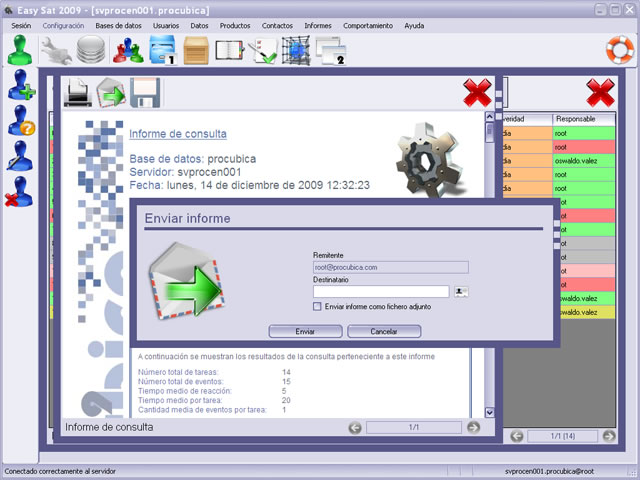Open the databases stack icon

click(91, 50)
